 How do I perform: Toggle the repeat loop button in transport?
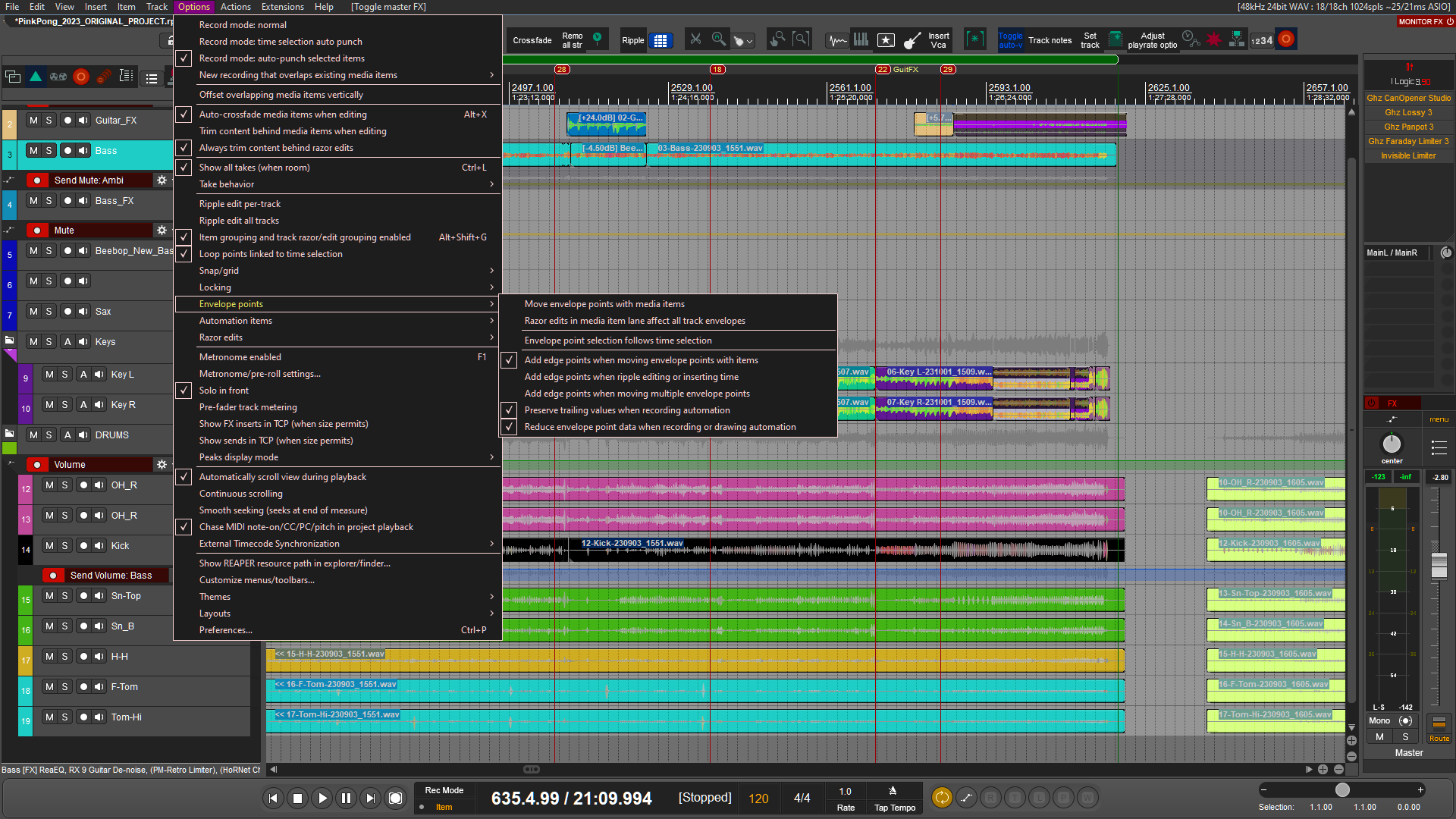coord(941,797)
